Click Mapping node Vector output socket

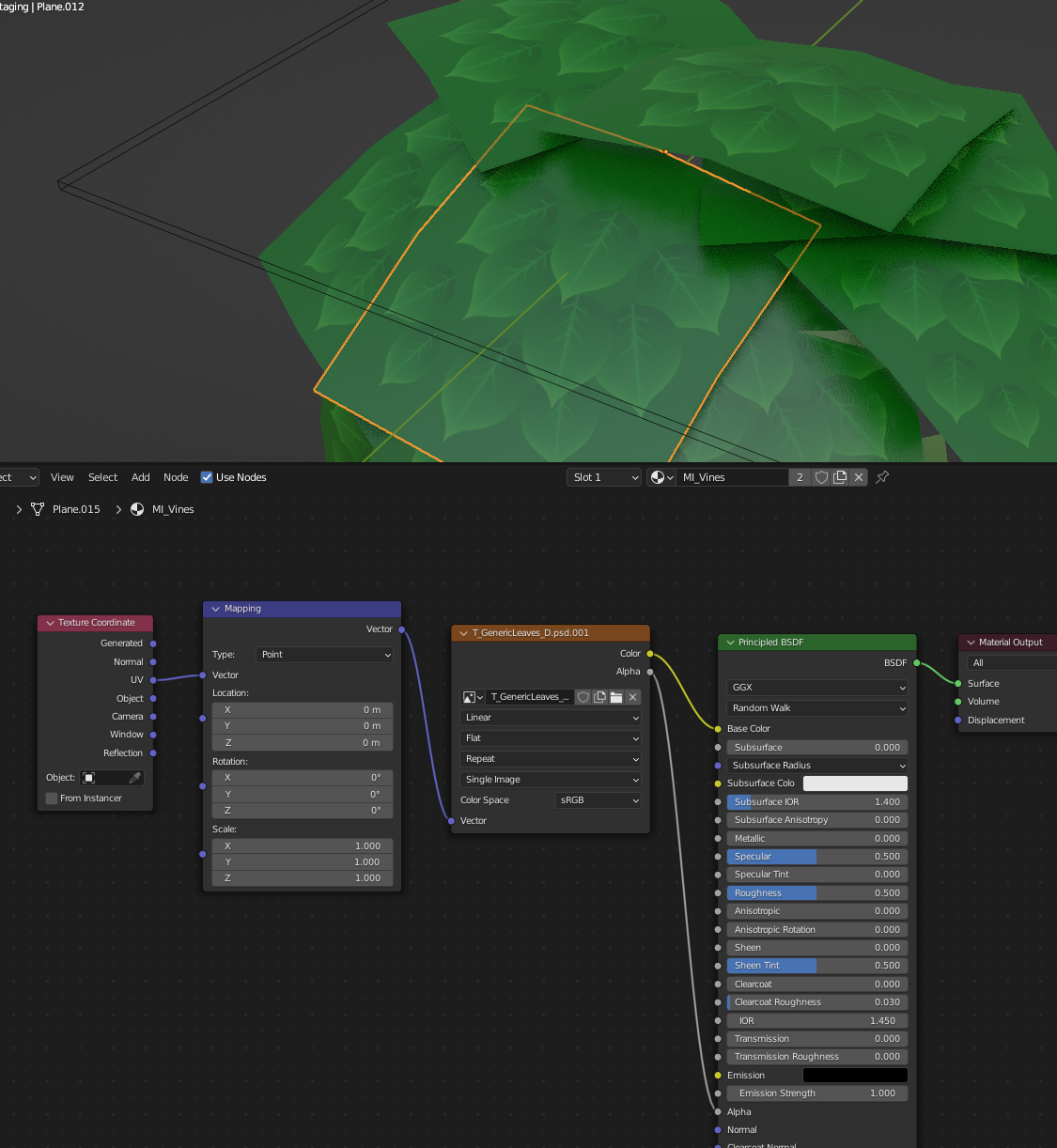coord(402,629)
